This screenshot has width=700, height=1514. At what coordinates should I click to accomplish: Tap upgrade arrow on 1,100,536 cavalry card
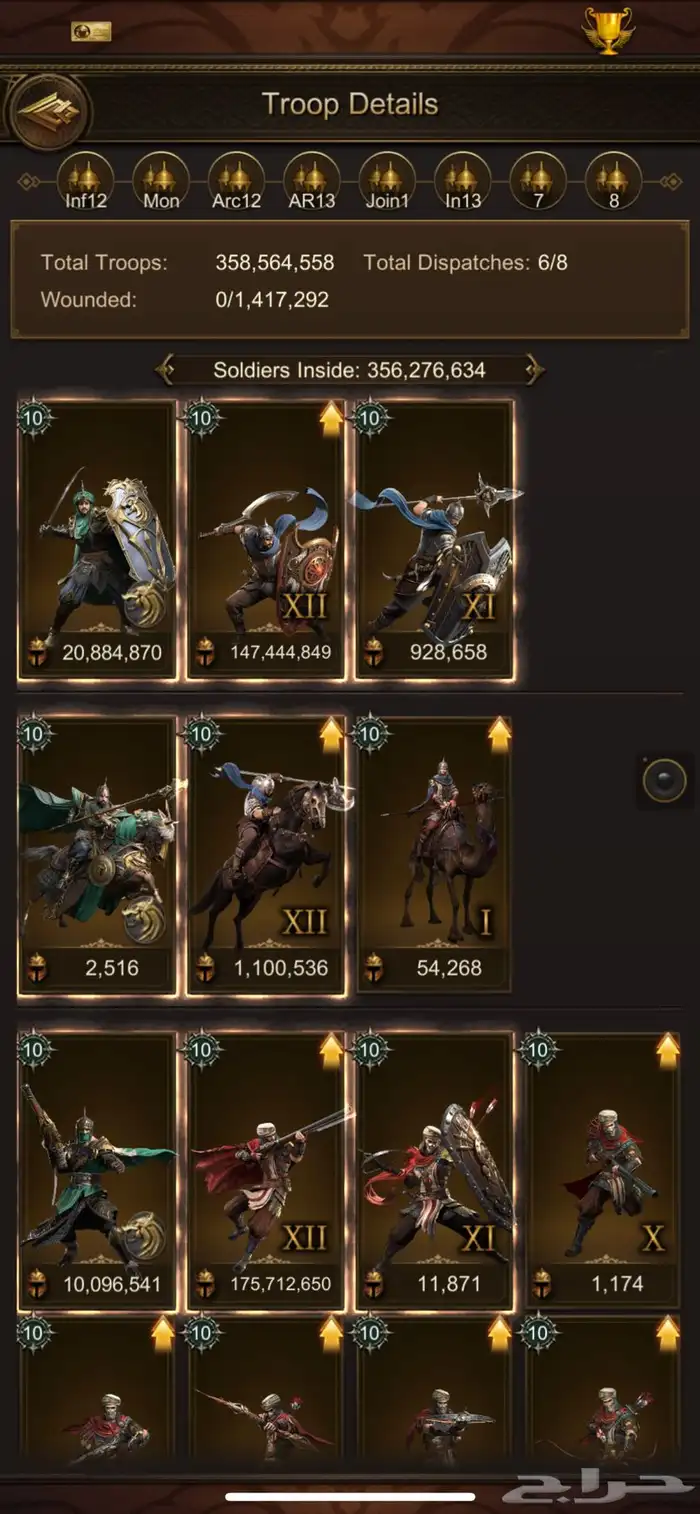point(331,736)
